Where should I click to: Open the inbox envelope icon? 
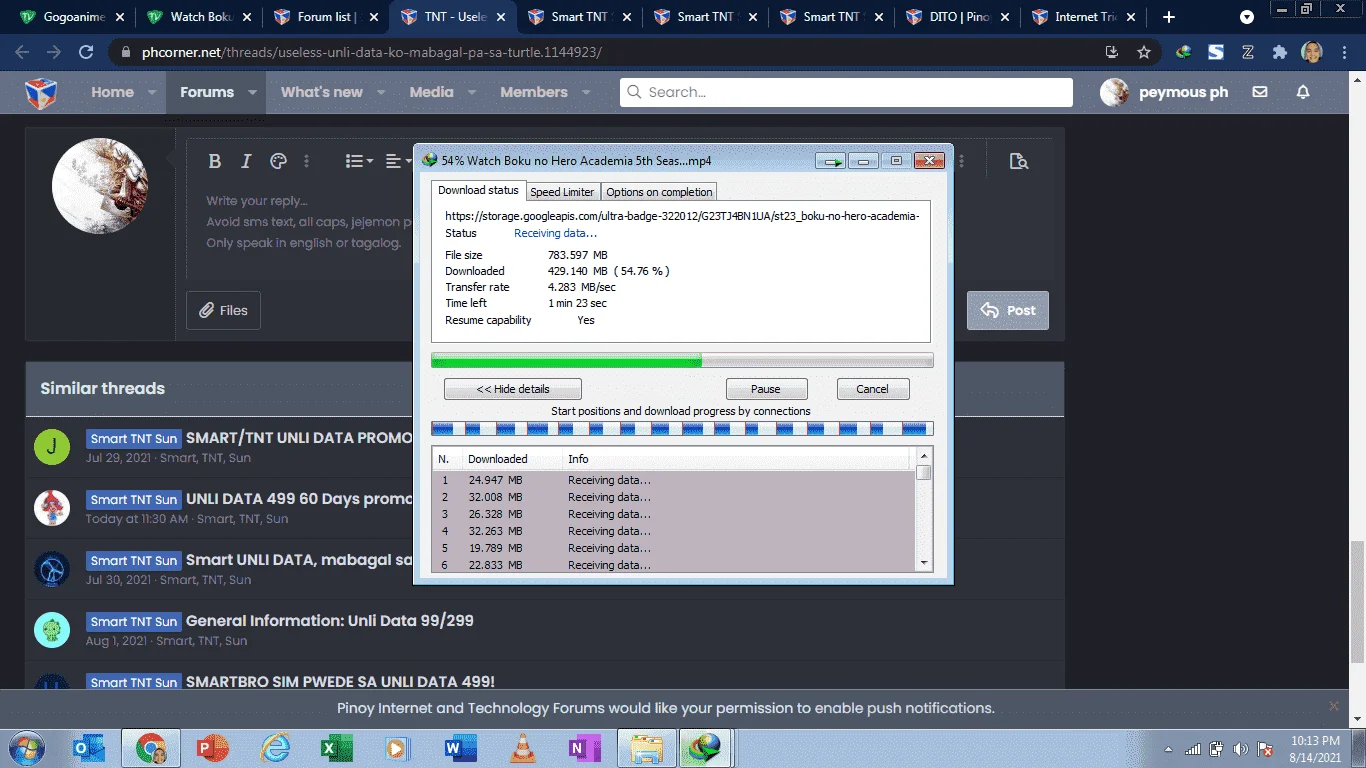(x=1260, y=92)
